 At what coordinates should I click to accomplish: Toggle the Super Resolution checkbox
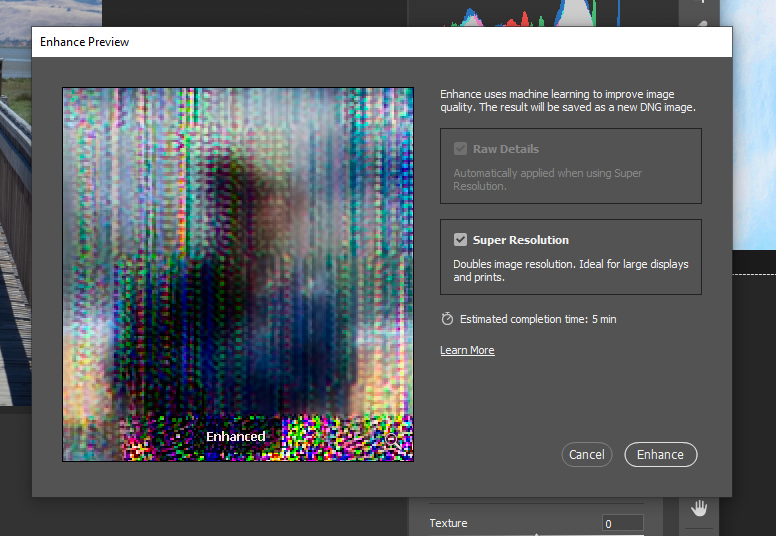[460, 240]
